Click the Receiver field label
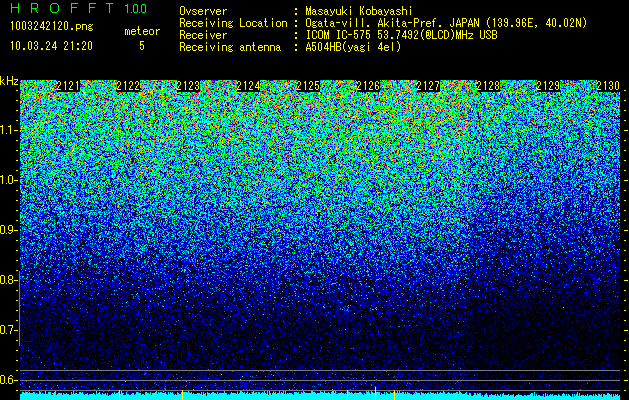Screen dimensions: 629x400 pyautogui.click(x=203, y=35)
